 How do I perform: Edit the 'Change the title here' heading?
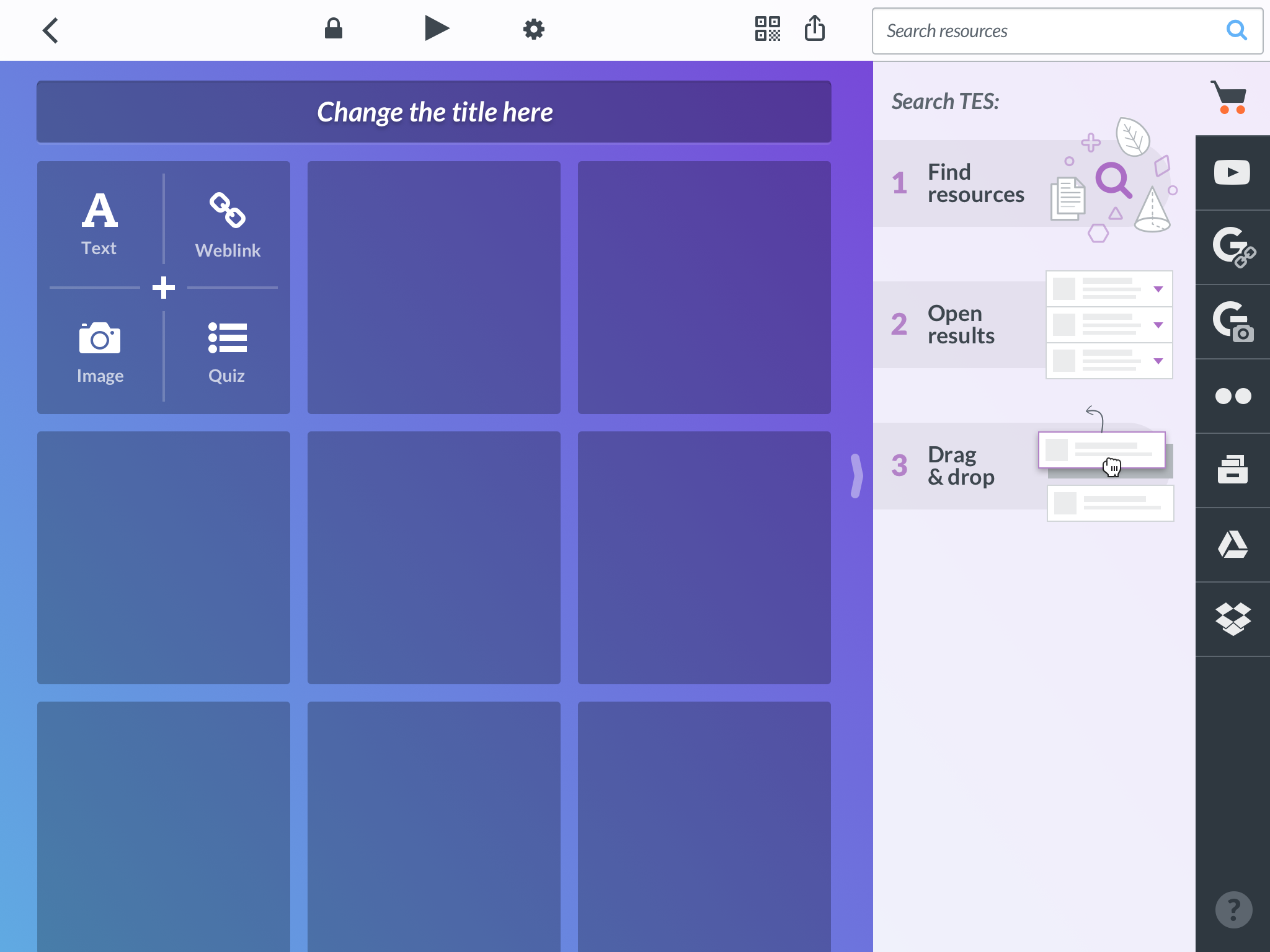coord(434,112)
